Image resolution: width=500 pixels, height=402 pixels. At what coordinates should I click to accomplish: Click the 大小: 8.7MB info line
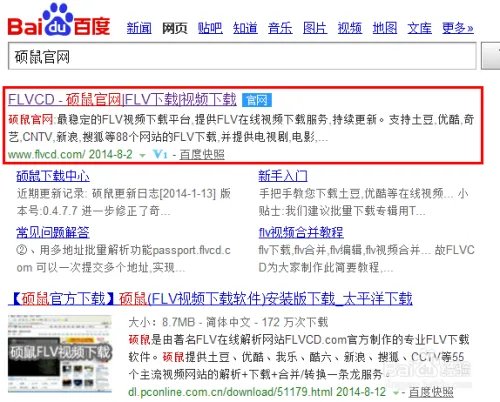228,322
